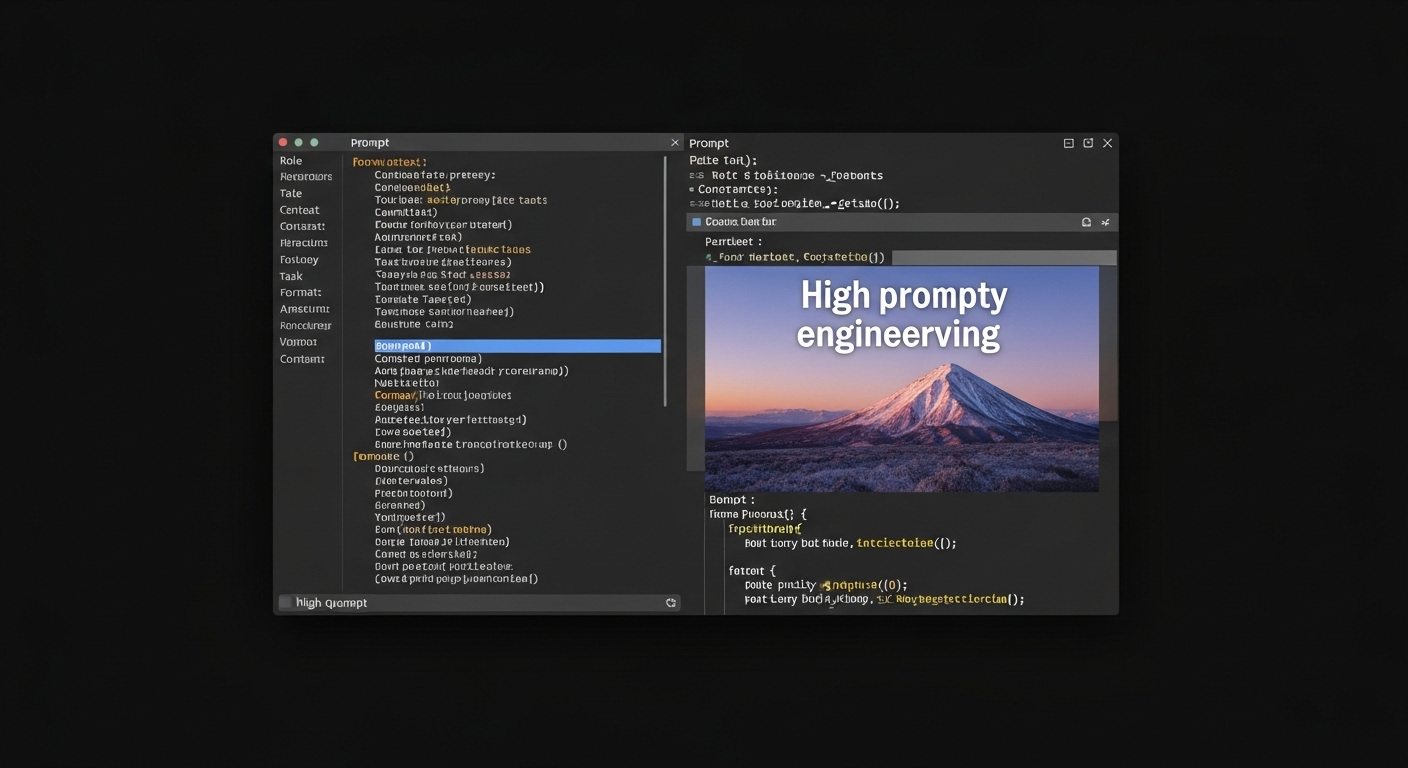Click the refresh icon in the bottom search bar
The height and width of the screenshot is (768, 1408).
click(671, 603)
